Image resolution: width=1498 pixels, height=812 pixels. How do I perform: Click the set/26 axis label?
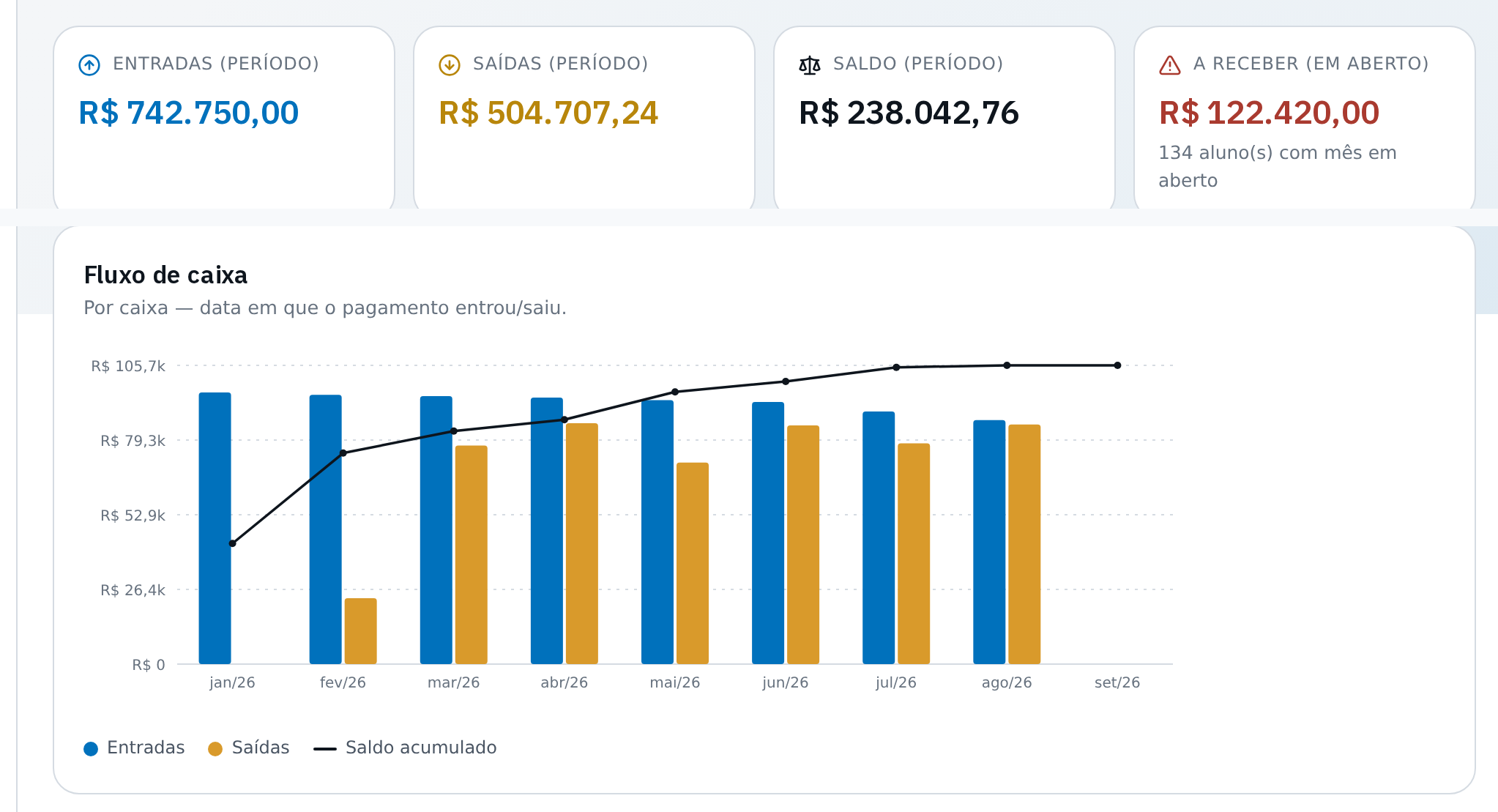(x=1117, y=682)
